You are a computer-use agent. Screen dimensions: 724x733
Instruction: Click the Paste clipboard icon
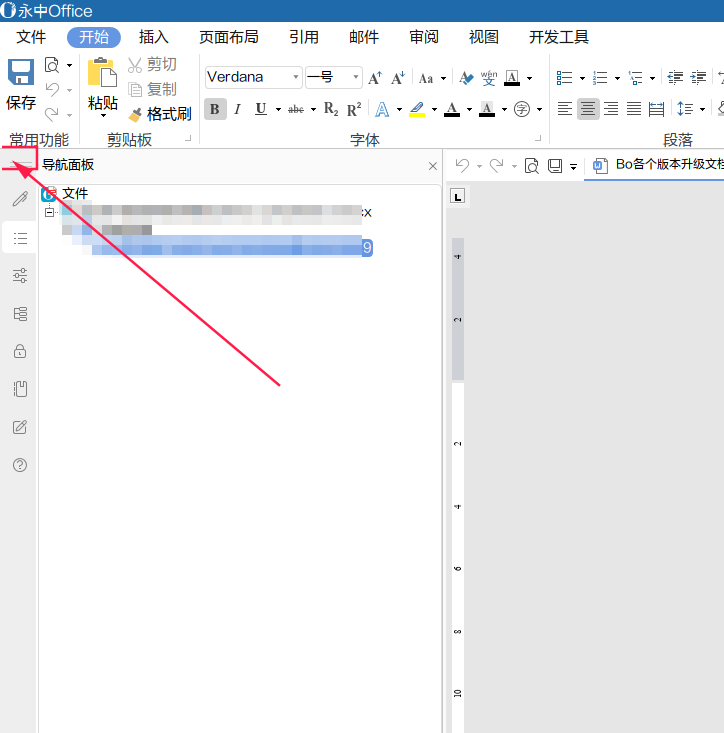[102, 72]
